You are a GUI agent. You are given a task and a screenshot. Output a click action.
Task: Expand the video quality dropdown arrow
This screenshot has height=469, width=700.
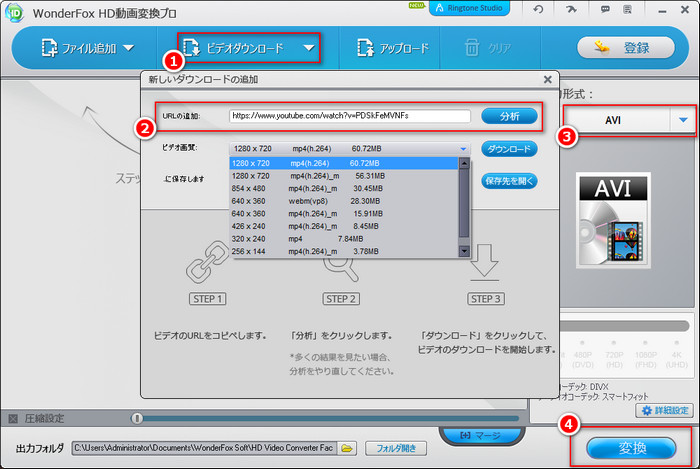point(463,148)
